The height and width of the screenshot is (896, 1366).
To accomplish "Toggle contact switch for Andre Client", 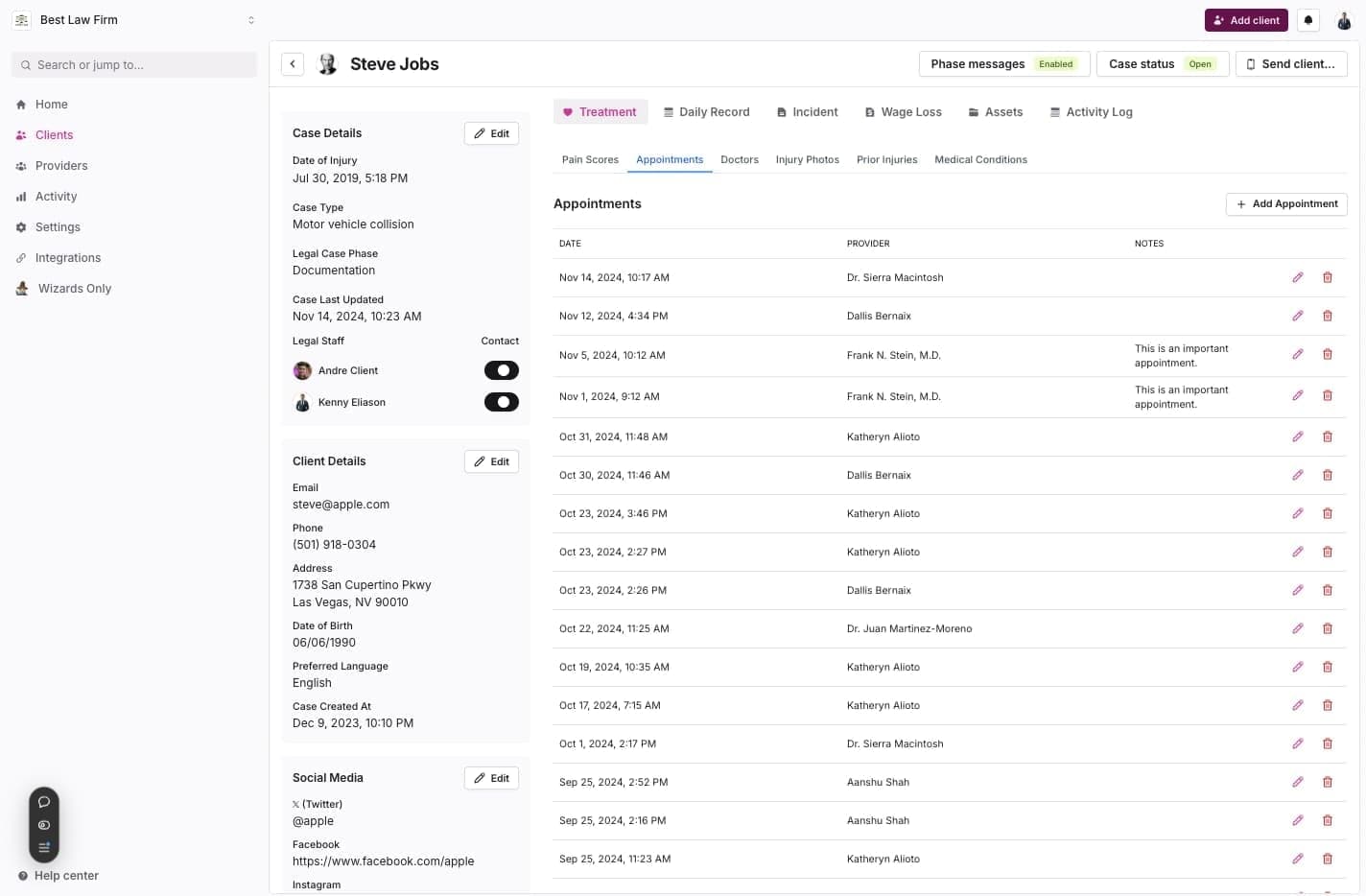I will click(x=502, y=370).
